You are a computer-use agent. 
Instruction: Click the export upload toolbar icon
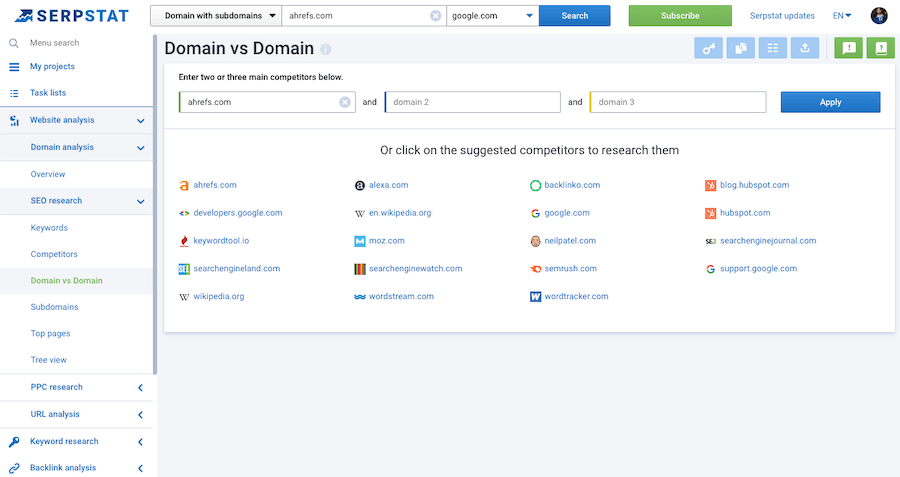pyautogui.click(x=805, y=48)
